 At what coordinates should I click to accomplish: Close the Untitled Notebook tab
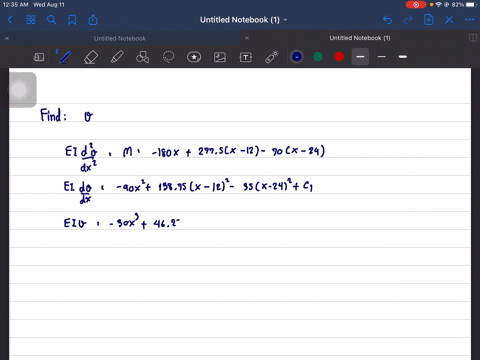click(7, 38)
